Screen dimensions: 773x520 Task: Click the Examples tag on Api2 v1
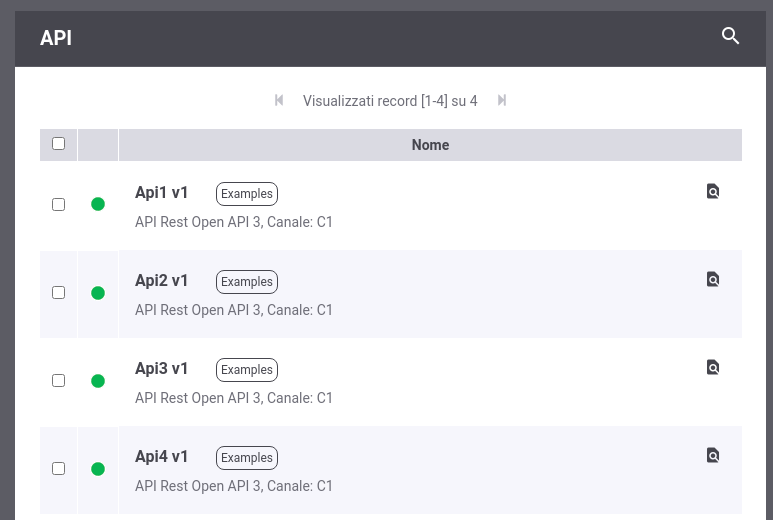[247, 282]
